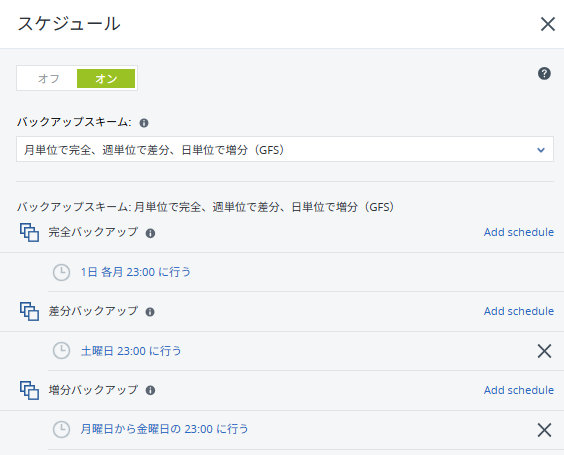Remove the 土曜日 23:00 differential schedule

click(x=544, y=351)
